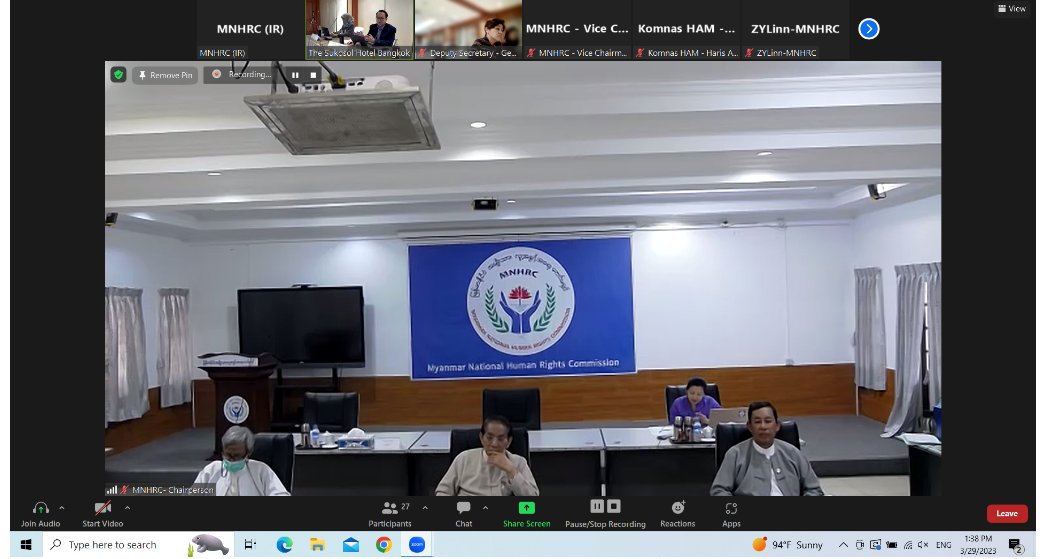The image size is (1063, 559).
Task: Click the battery tray icon
Action: click(x=891, y=545)
